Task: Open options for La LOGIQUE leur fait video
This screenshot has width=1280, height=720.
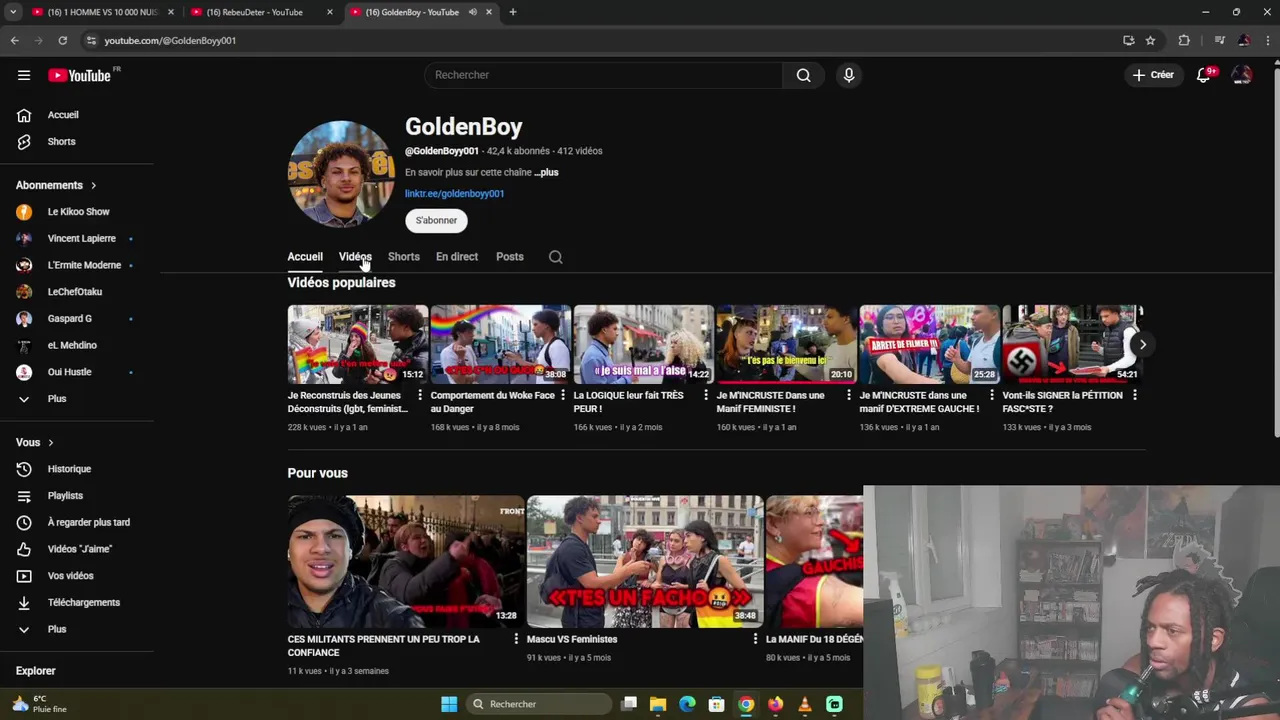Action: point(706,396)
